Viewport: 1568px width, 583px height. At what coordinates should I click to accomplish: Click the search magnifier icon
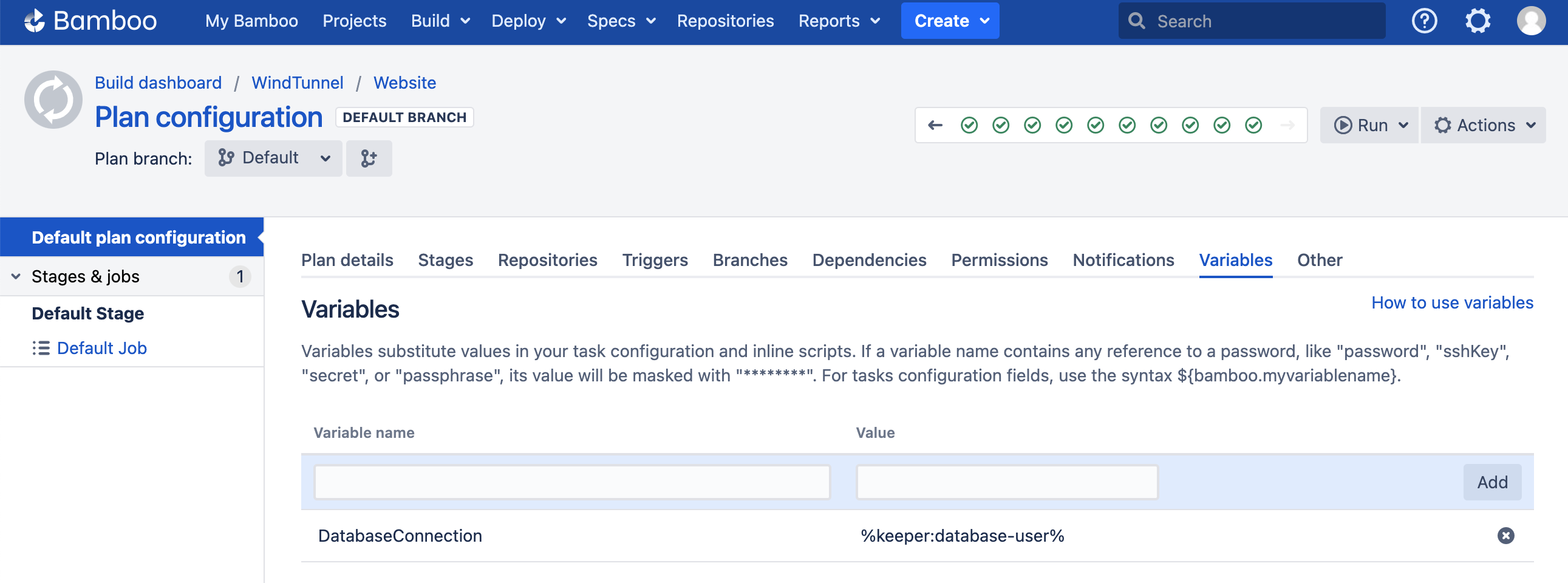1136,21
